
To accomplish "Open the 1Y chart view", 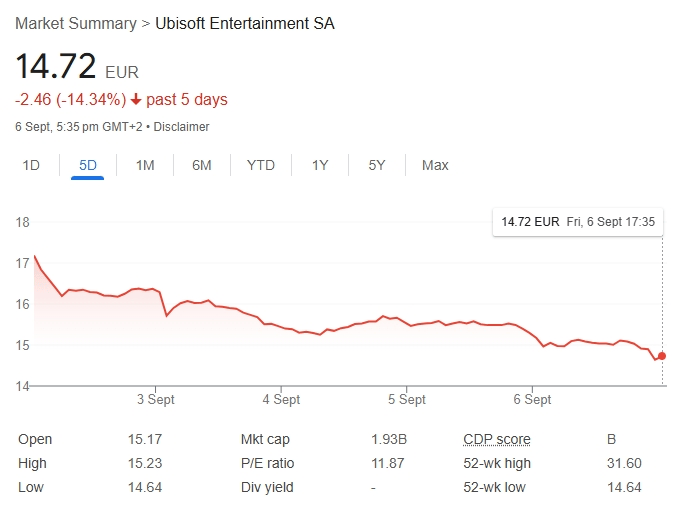I will point(320,165).
